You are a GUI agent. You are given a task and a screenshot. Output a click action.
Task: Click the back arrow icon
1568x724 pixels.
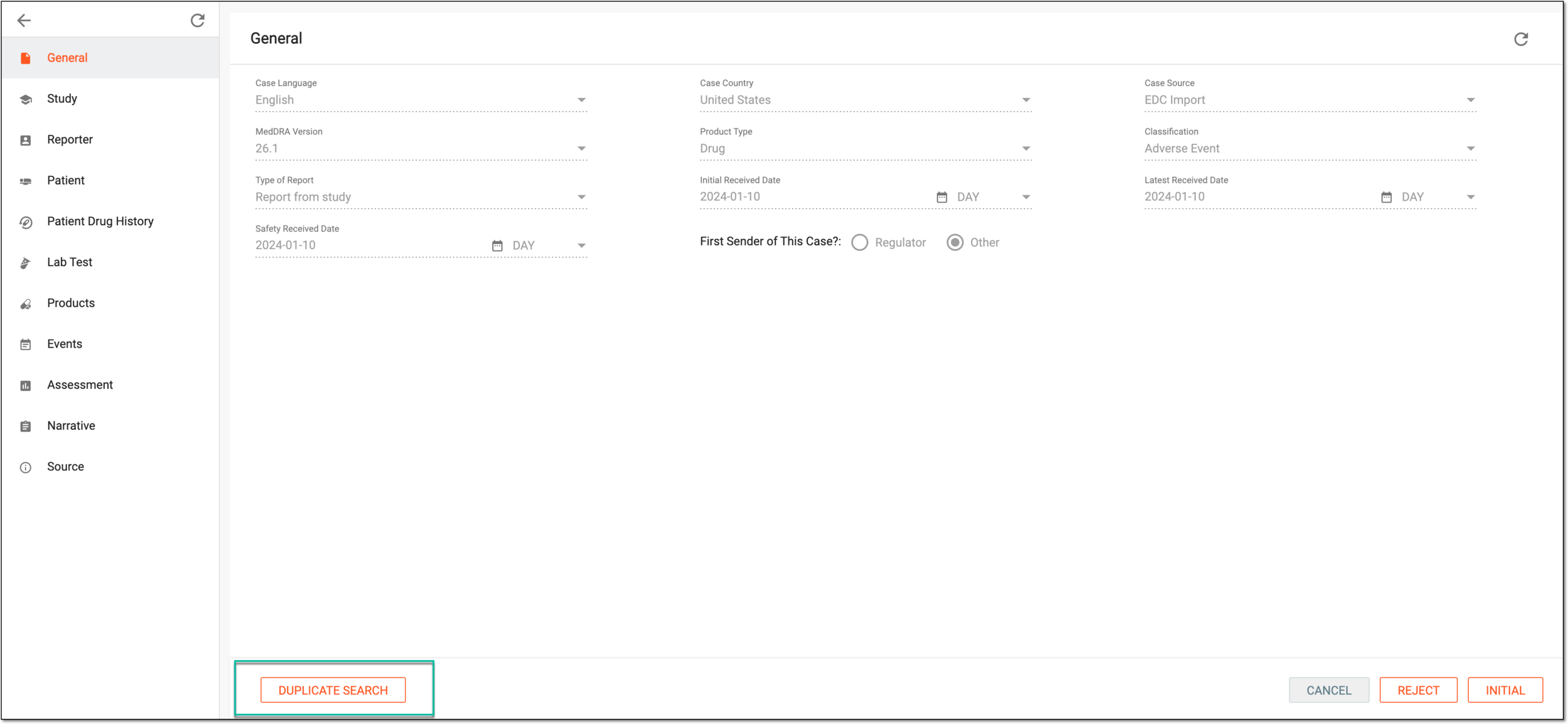[24, 21]
